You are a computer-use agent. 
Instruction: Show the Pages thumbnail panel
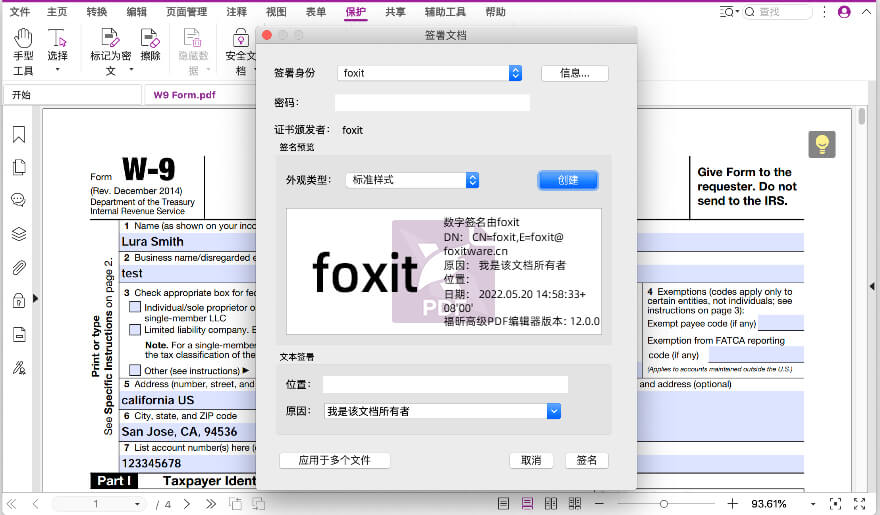point(19,167)
